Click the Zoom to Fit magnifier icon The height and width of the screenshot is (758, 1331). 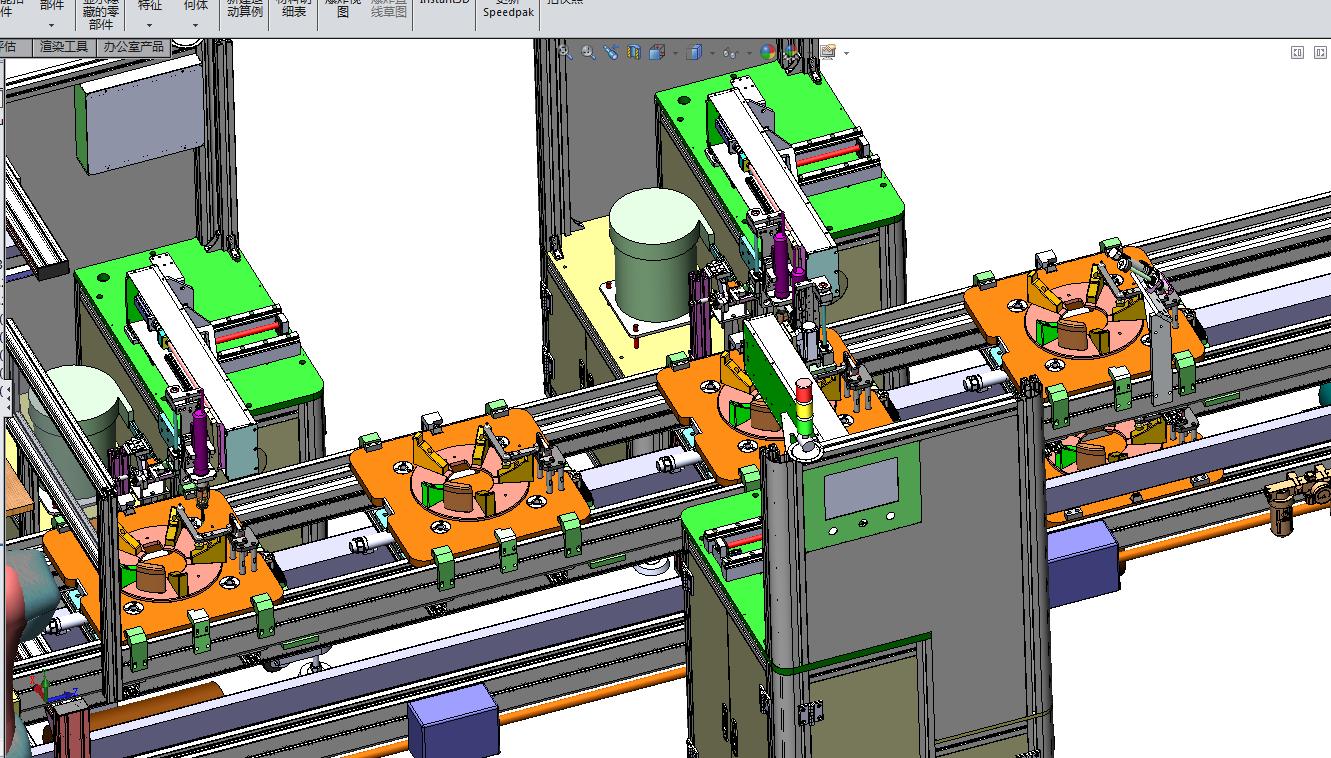[x=566, y=52]
